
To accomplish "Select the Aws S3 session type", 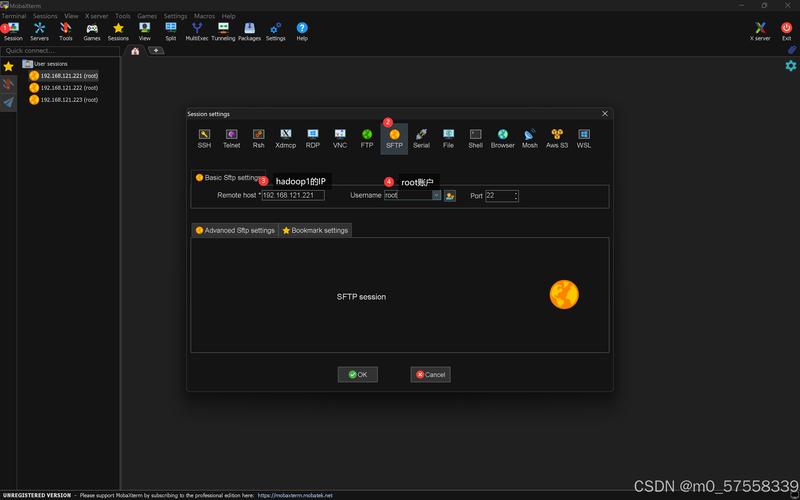I will tap(557, 138).
